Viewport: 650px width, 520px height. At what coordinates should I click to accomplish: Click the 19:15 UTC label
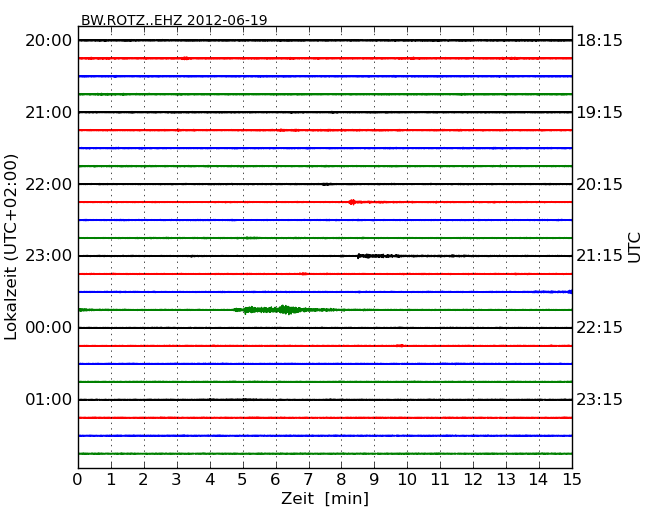[x=599, y=112]
